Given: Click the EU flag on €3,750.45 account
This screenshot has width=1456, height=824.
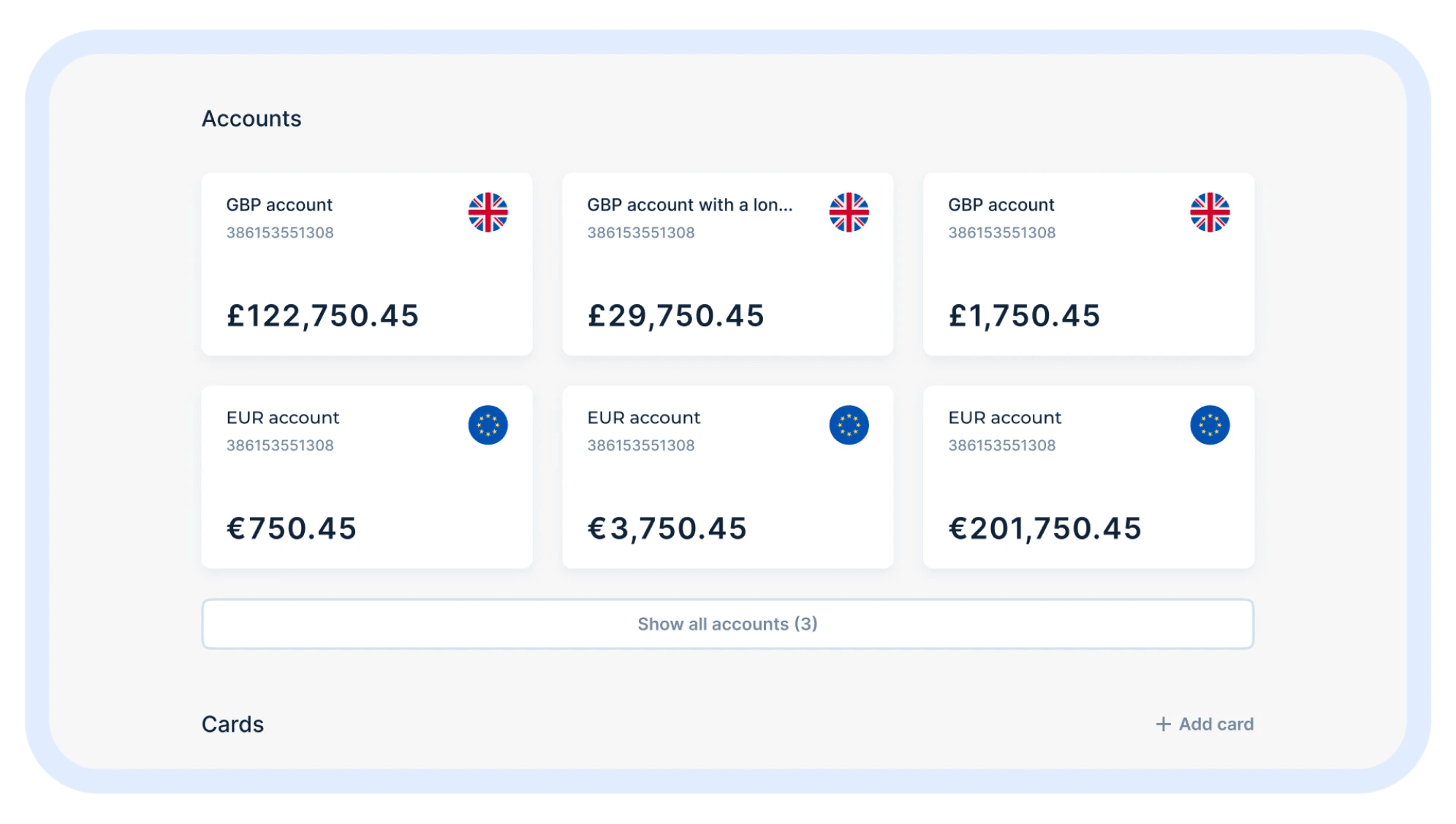Looking at the screenshot, I should [849, 425].
